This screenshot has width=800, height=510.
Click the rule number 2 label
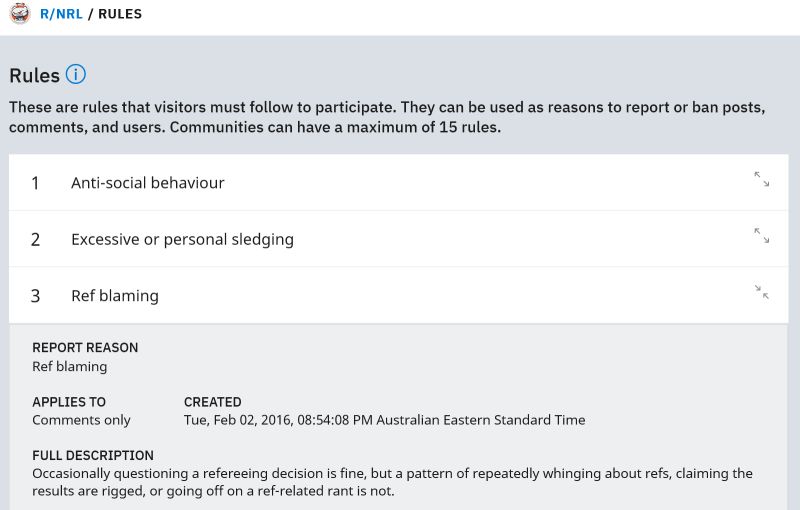(x=35, y=239)
